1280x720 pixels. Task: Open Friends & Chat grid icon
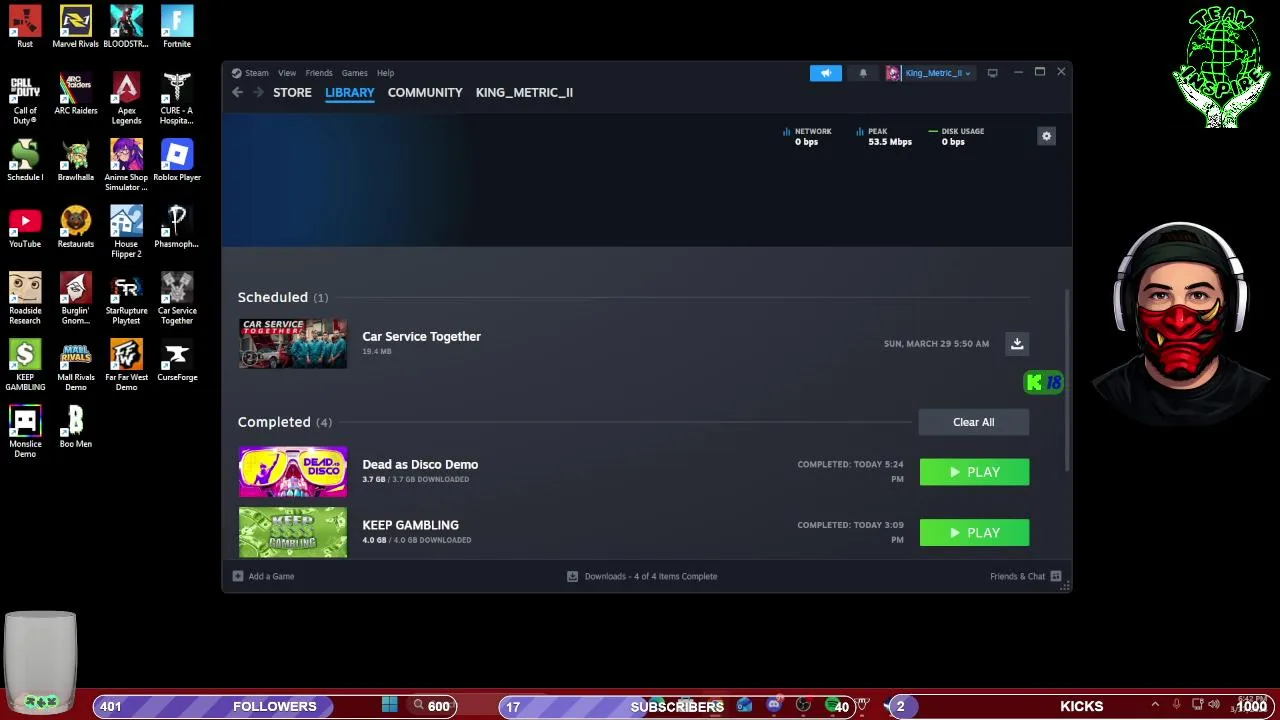click(x=1056, y=576)
